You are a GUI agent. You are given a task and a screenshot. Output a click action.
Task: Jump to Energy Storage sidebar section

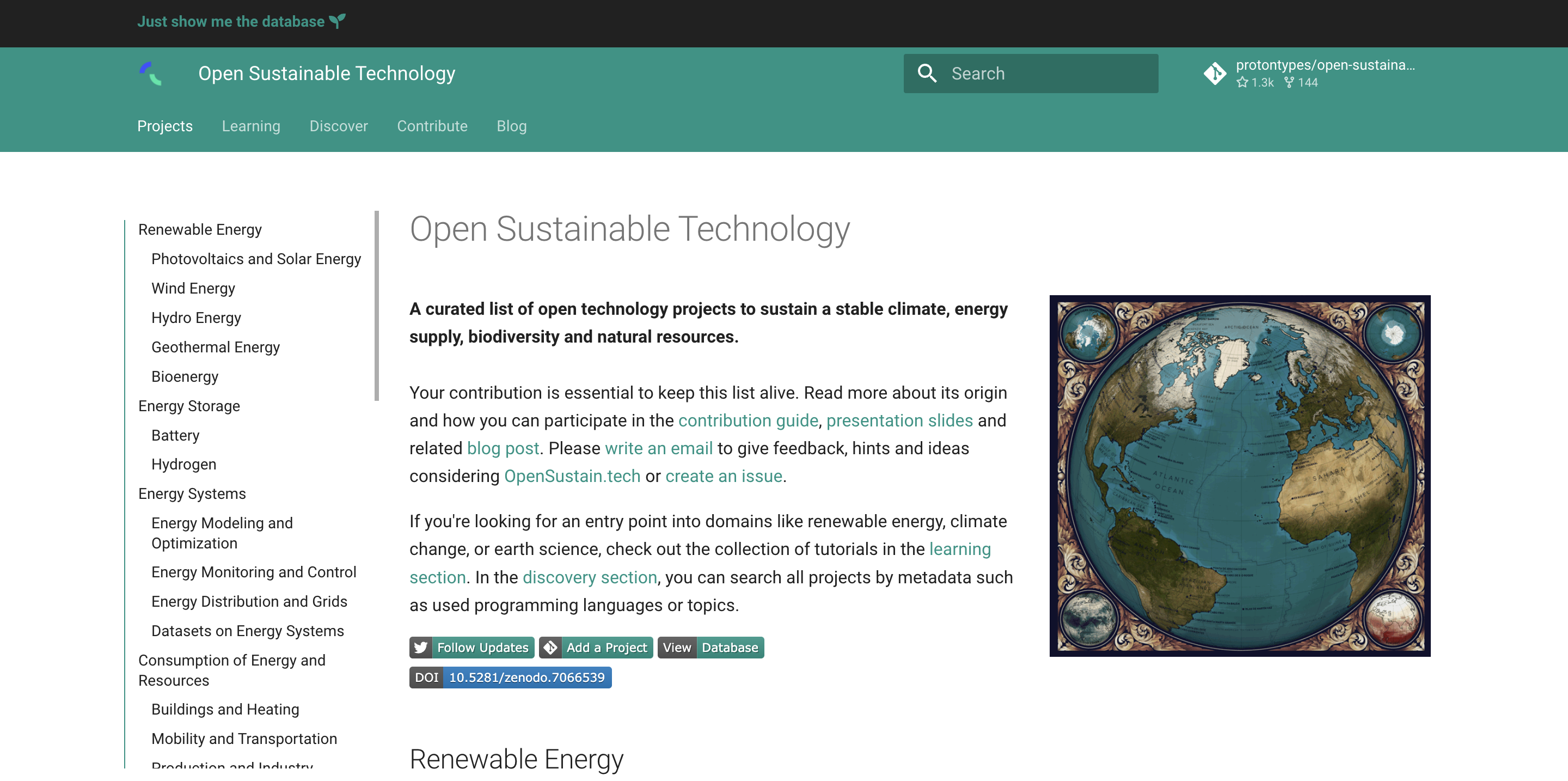(x=189, y=406)
